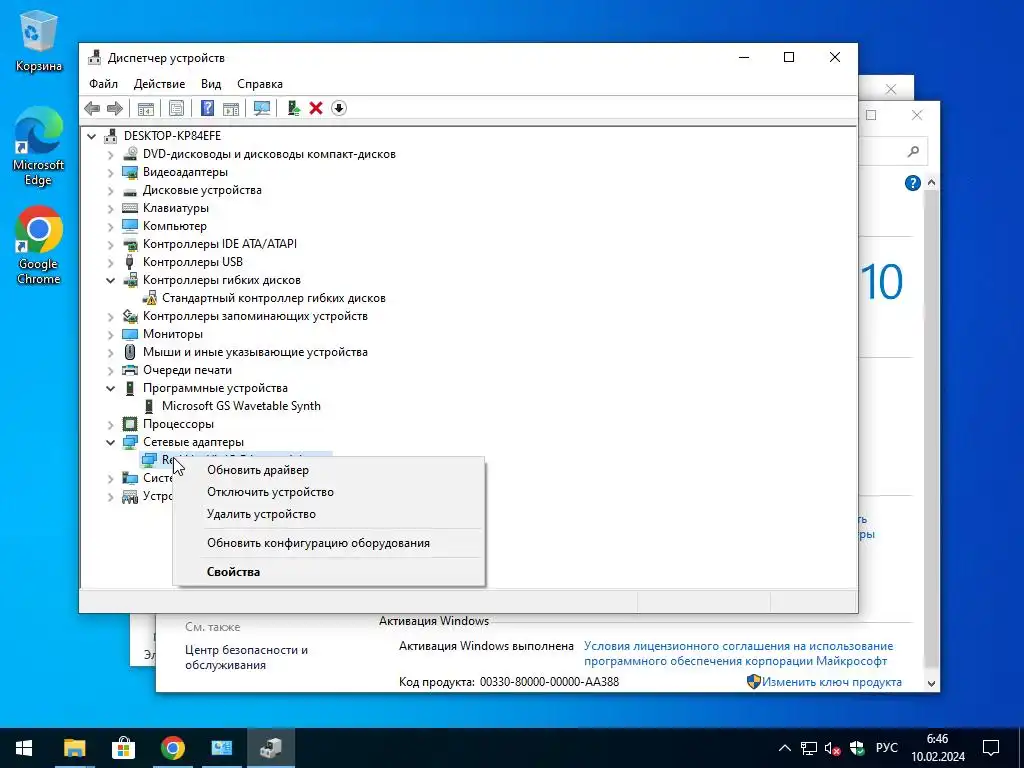
Task: Open the Файл menu
Action: click(103, 84)
